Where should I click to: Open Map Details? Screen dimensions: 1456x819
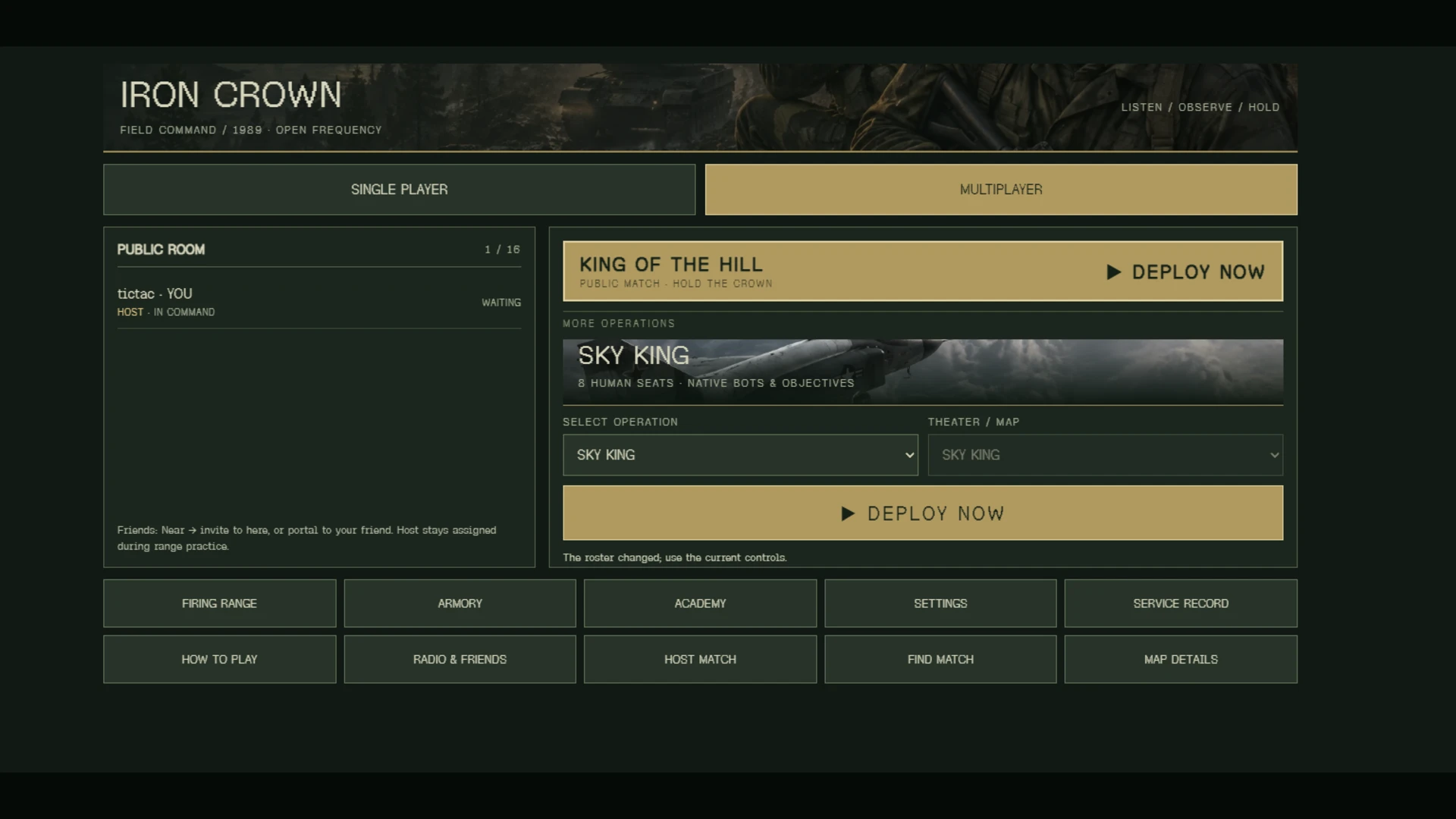[x=1181, y=660]
